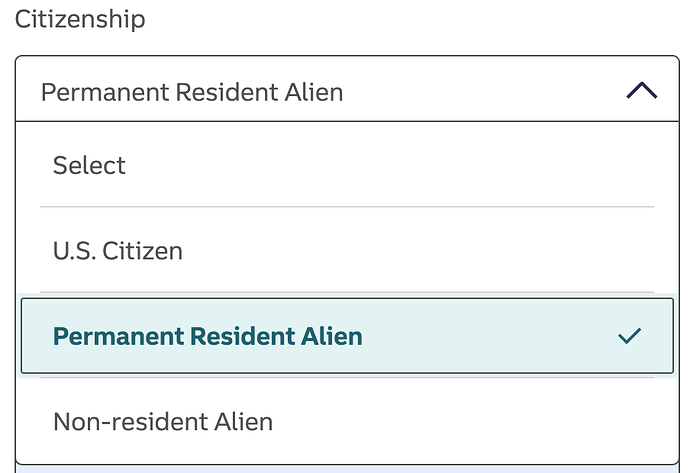Click the Citizenship field label
Screen dimensions: 690x473
coord(79,19)
